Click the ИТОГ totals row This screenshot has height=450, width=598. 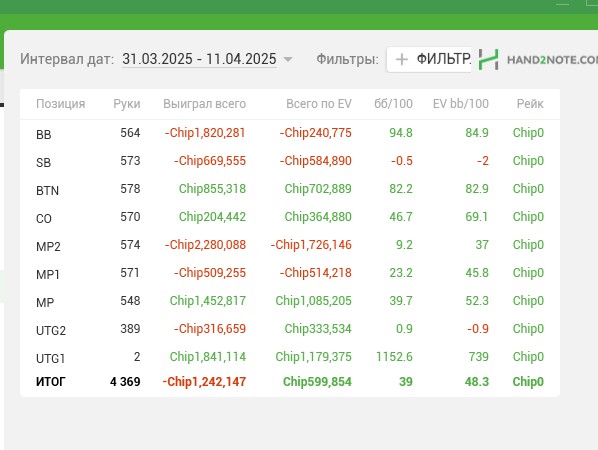point(290,382)
